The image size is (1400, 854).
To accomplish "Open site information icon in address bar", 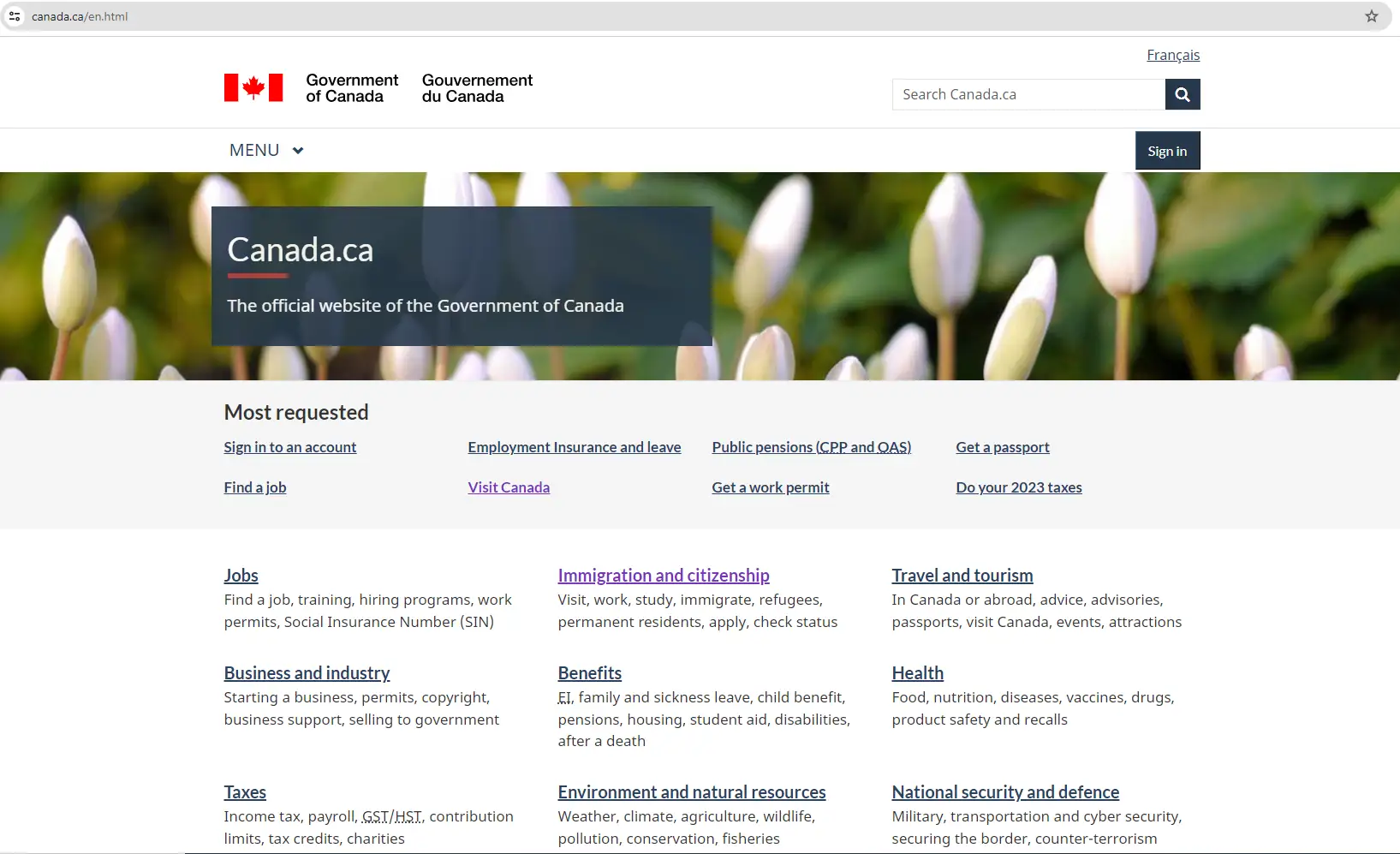I will click(15, 16).
